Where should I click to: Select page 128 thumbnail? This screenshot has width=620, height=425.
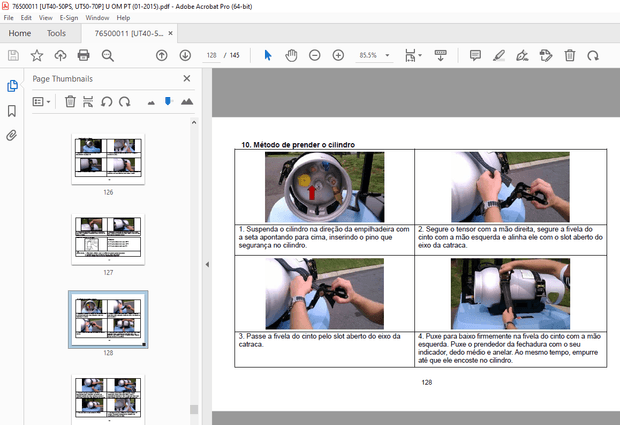108,319
